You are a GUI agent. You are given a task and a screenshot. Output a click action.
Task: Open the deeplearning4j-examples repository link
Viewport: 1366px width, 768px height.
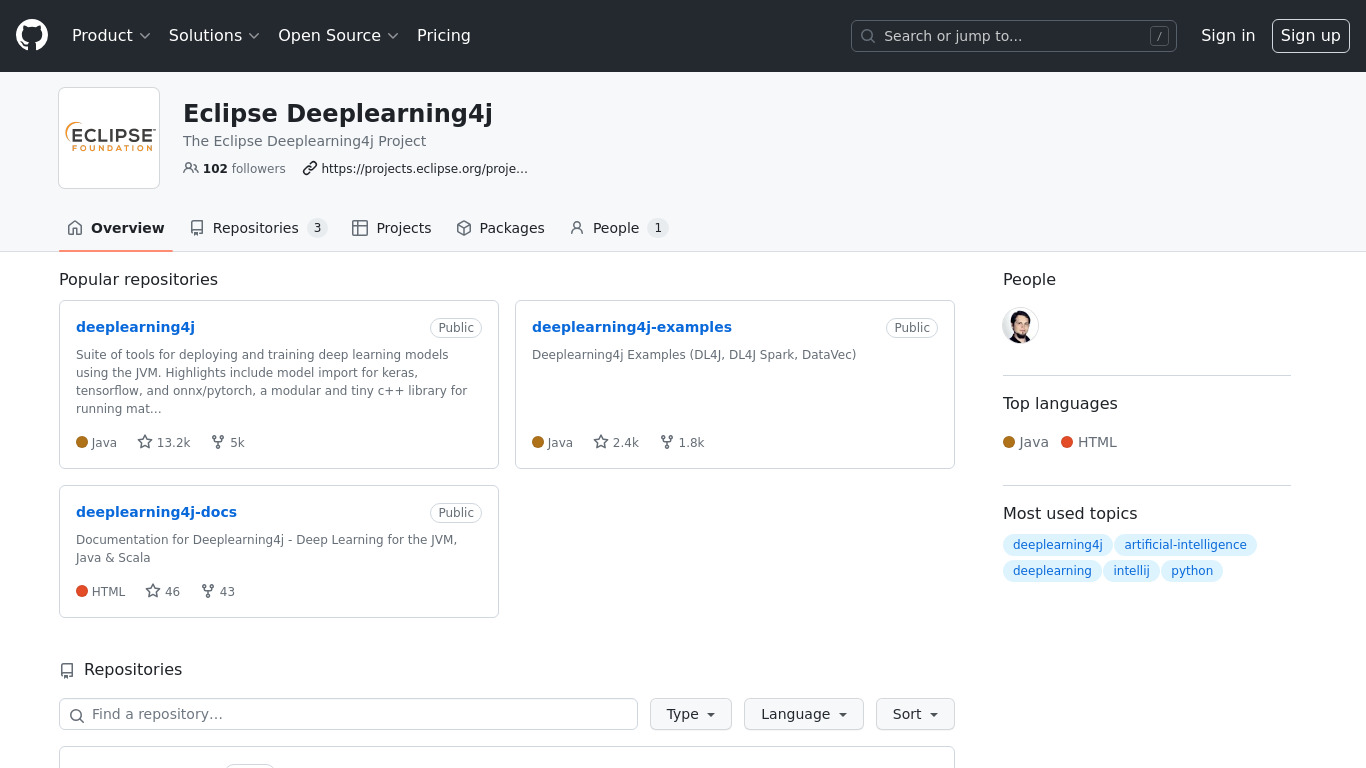632,327
